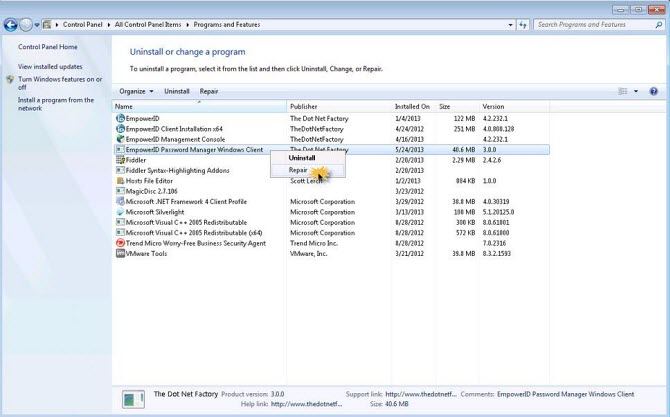670x417 pixels.
Task: Click the 572 KB size cell
Action: 465,233
